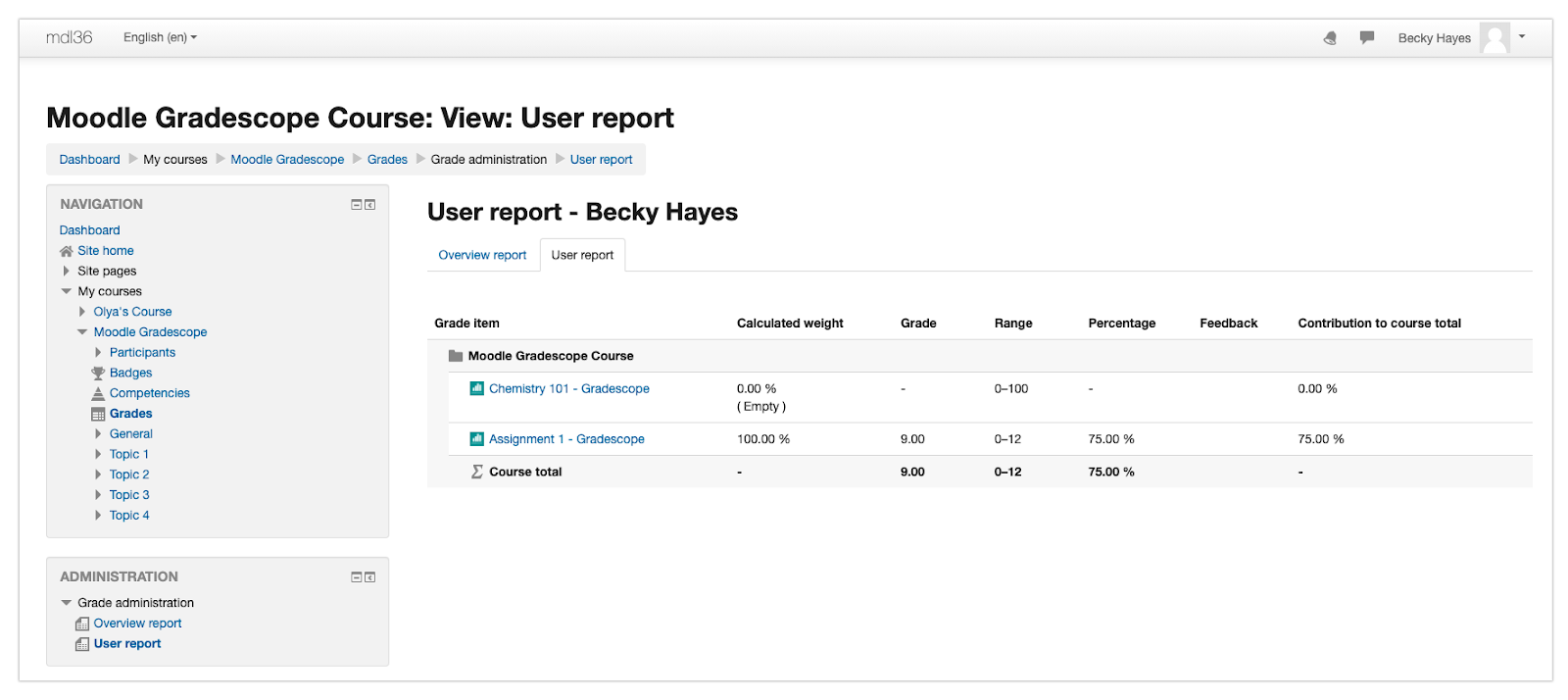
Task: Expand the Topic 2 arrow
Action: [98, 475]
